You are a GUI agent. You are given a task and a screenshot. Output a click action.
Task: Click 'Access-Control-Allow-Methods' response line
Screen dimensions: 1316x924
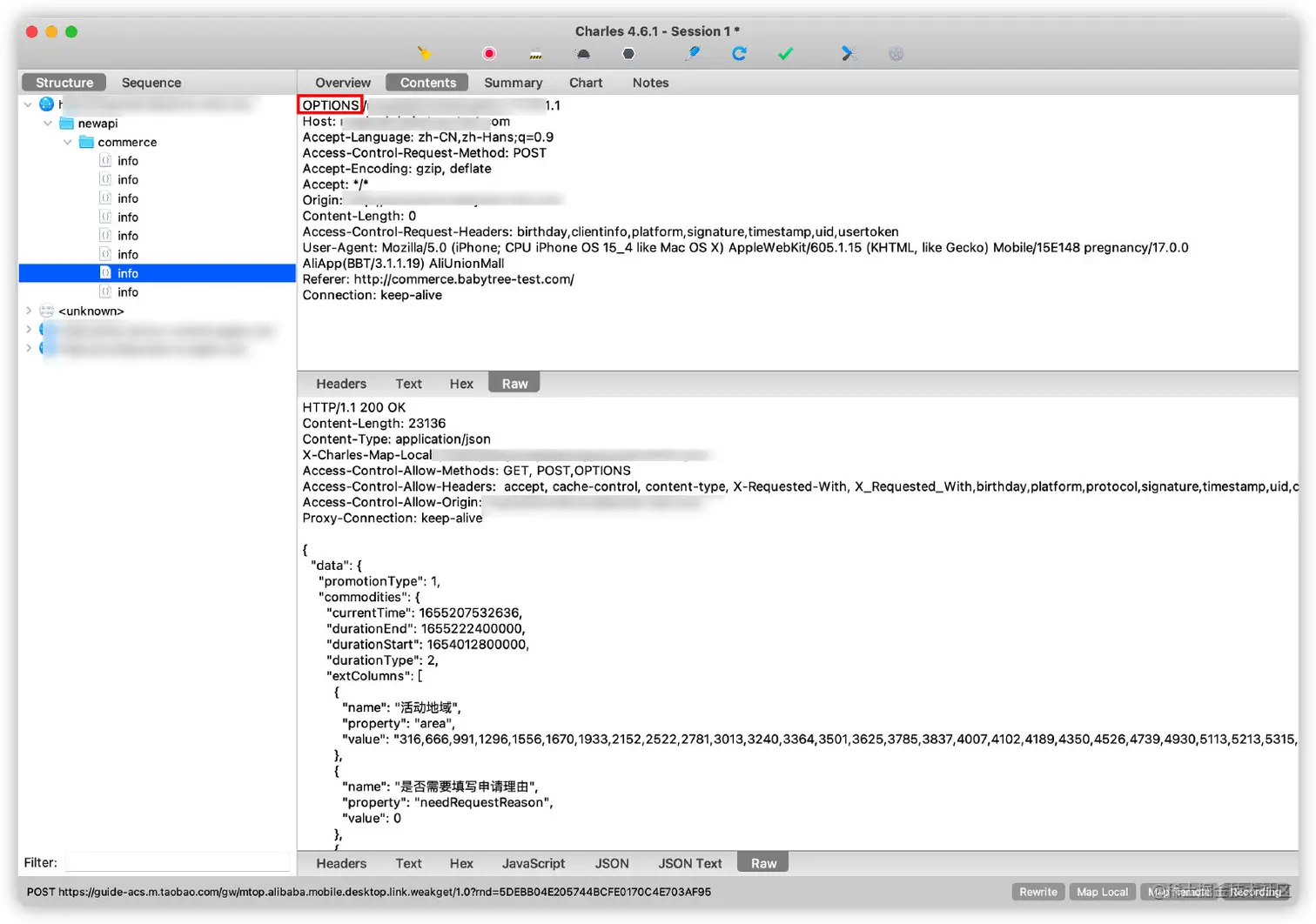(467, 471)
